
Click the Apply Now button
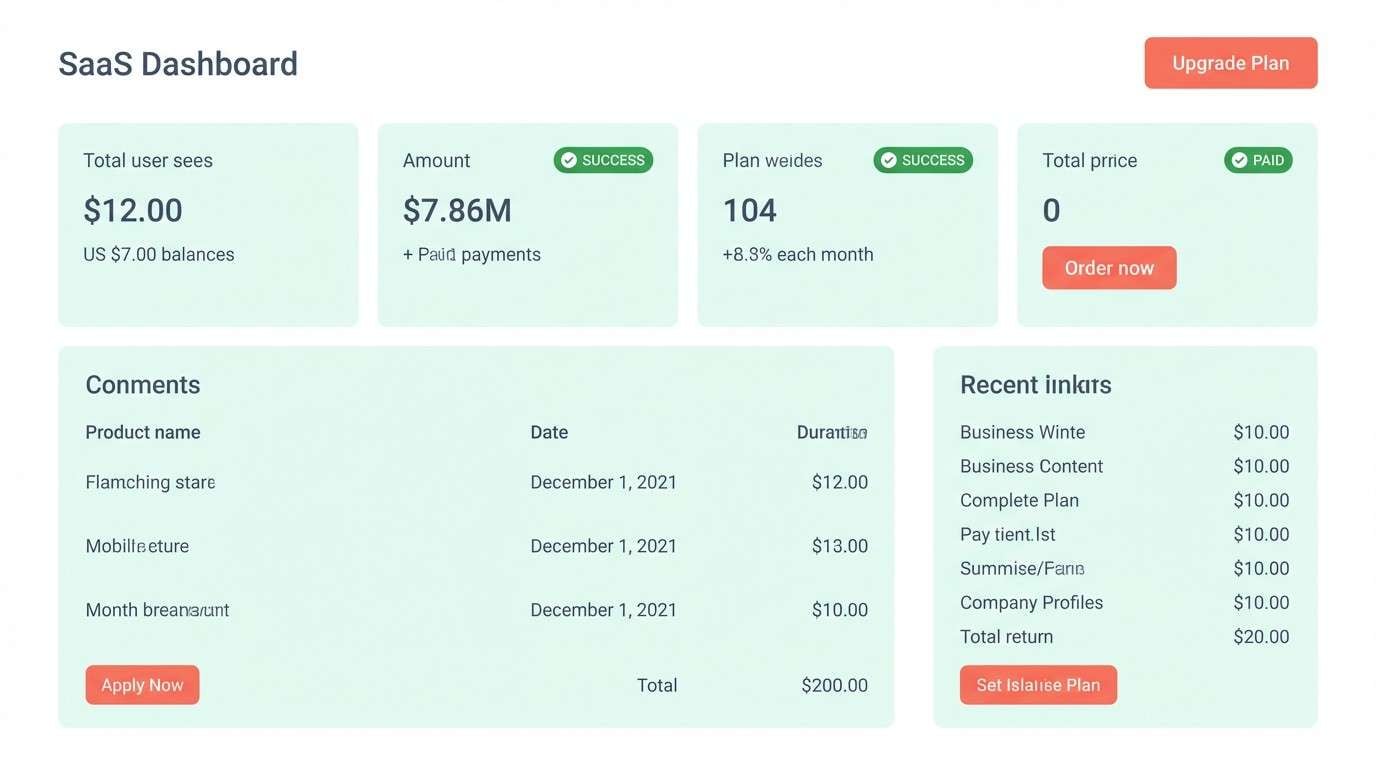click(x=142, y=685)
